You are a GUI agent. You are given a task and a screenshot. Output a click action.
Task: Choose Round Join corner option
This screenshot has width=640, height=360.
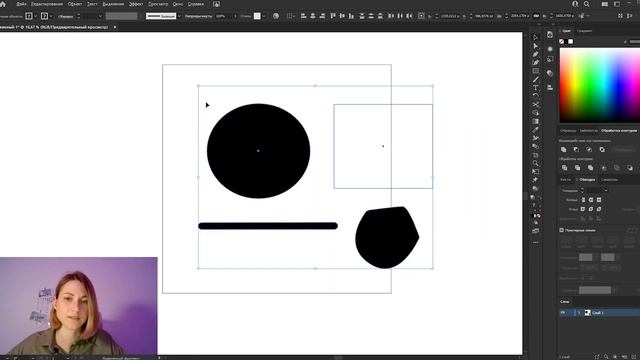(x=591, y=209)
